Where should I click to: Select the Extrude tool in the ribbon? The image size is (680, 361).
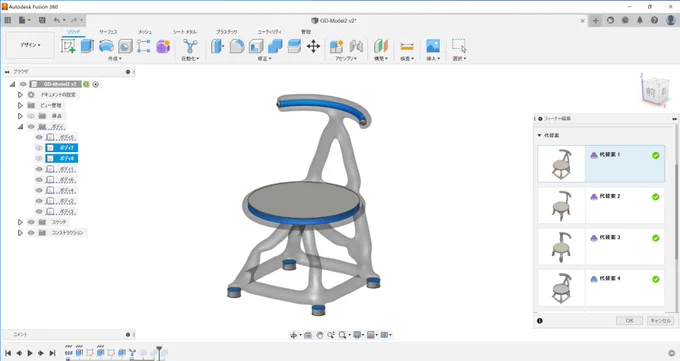pos(87,46)
